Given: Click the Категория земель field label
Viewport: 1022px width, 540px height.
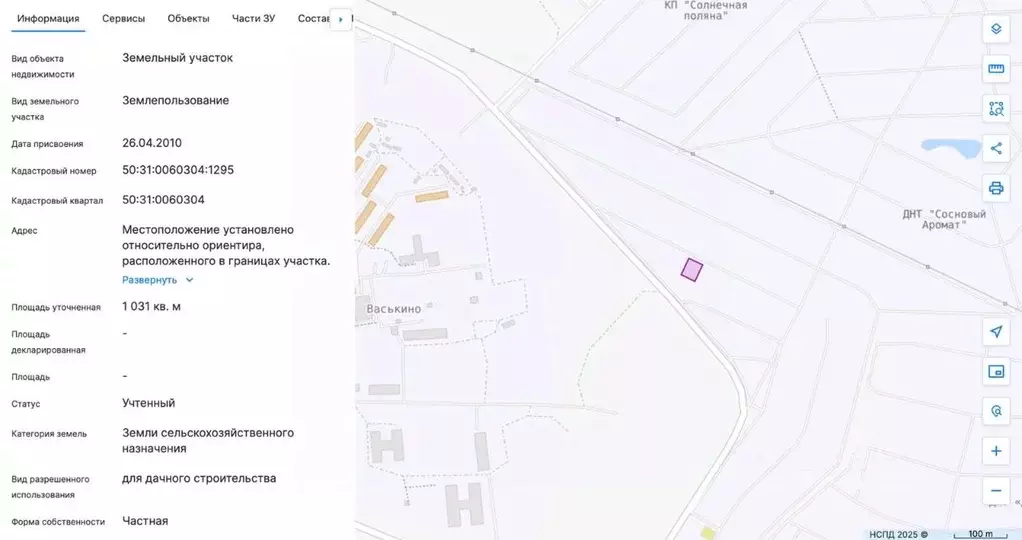Looking at the screenshot, I should [49, 434].
